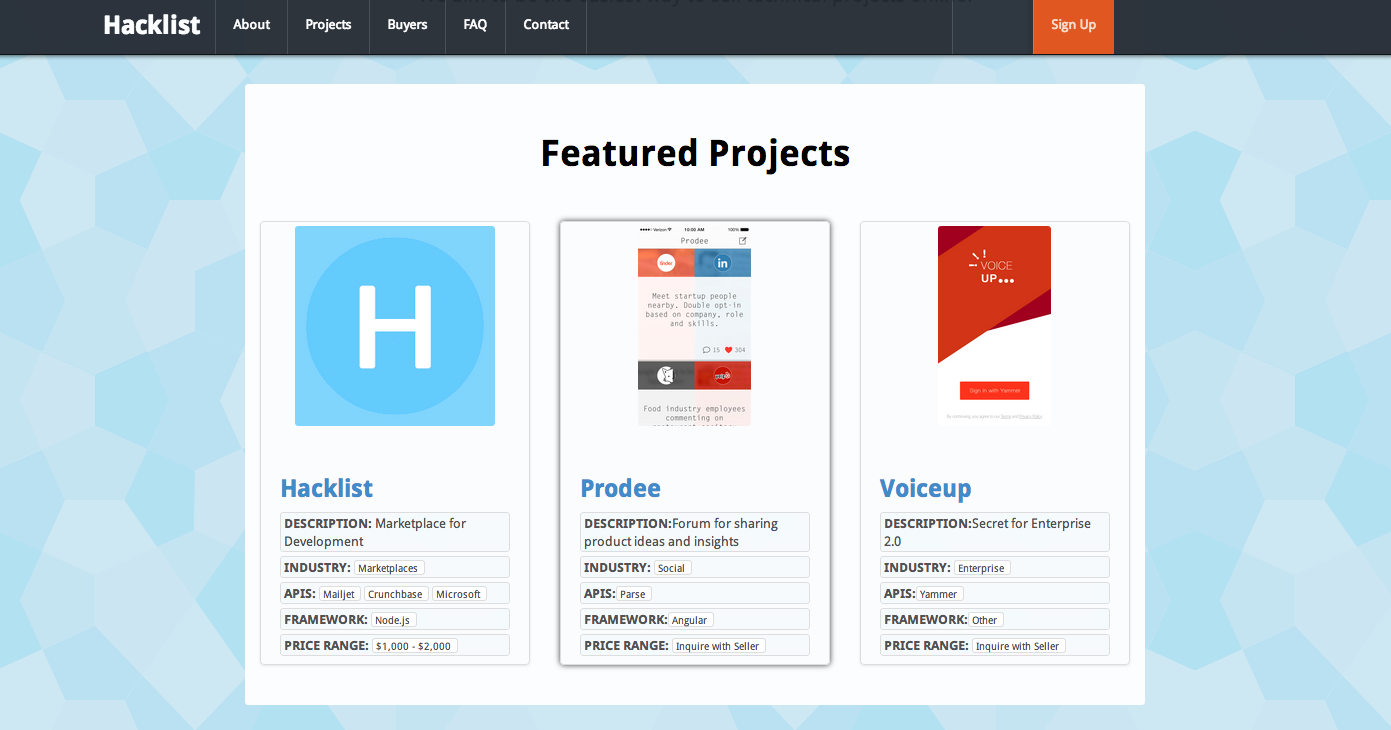Click the heart icon in Prodee screenshot
Image resolution: width=1391 pixels, height=730 pixels.
click(x=729, y=350)
